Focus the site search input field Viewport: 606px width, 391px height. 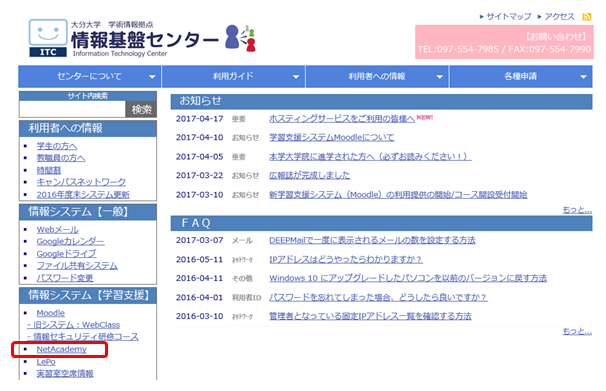[x=72, y=109]
